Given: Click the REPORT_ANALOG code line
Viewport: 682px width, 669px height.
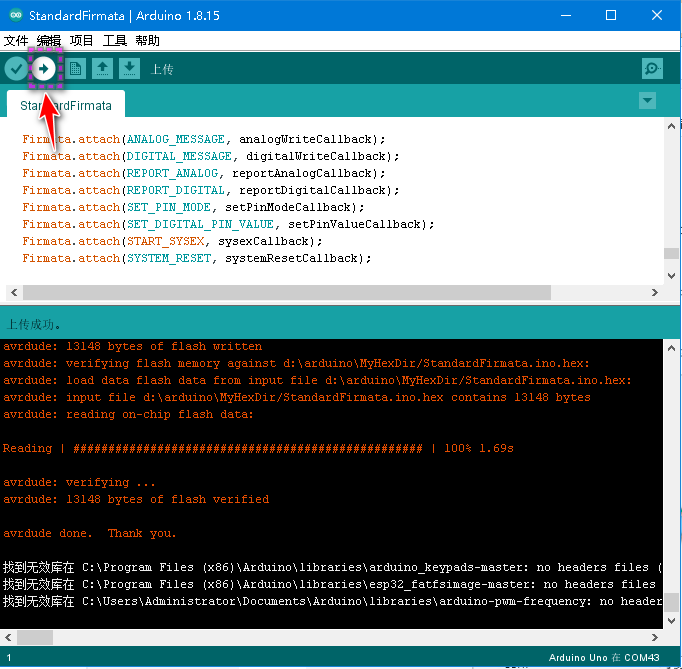Looking at the screenshot, I should pos(204,173).
